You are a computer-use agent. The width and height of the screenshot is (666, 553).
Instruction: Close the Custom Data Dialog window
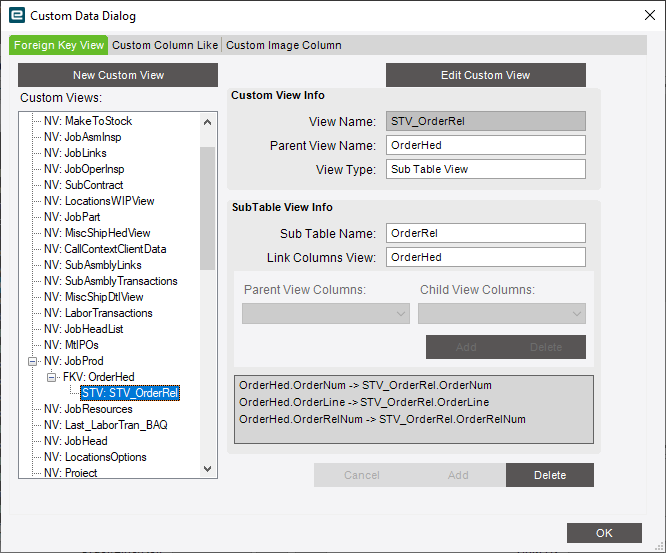tap(649, 15)
